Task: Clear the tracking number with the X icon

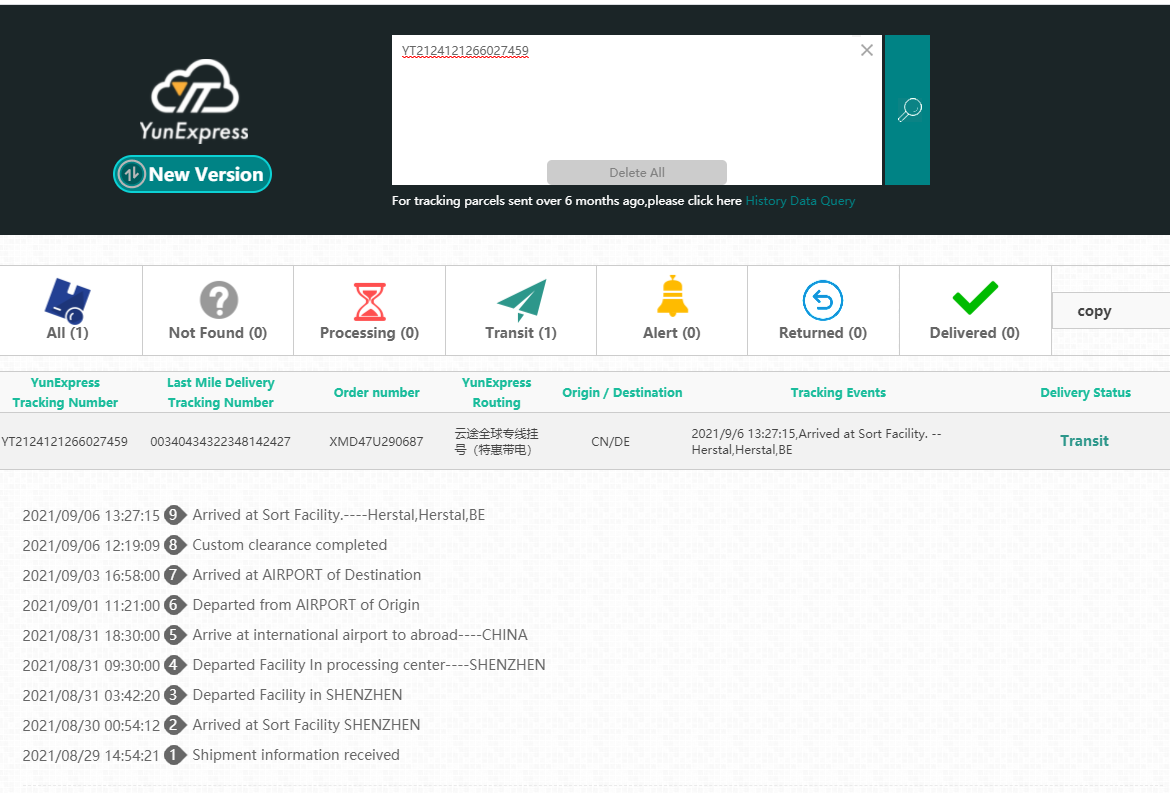Action: (867, 50)
